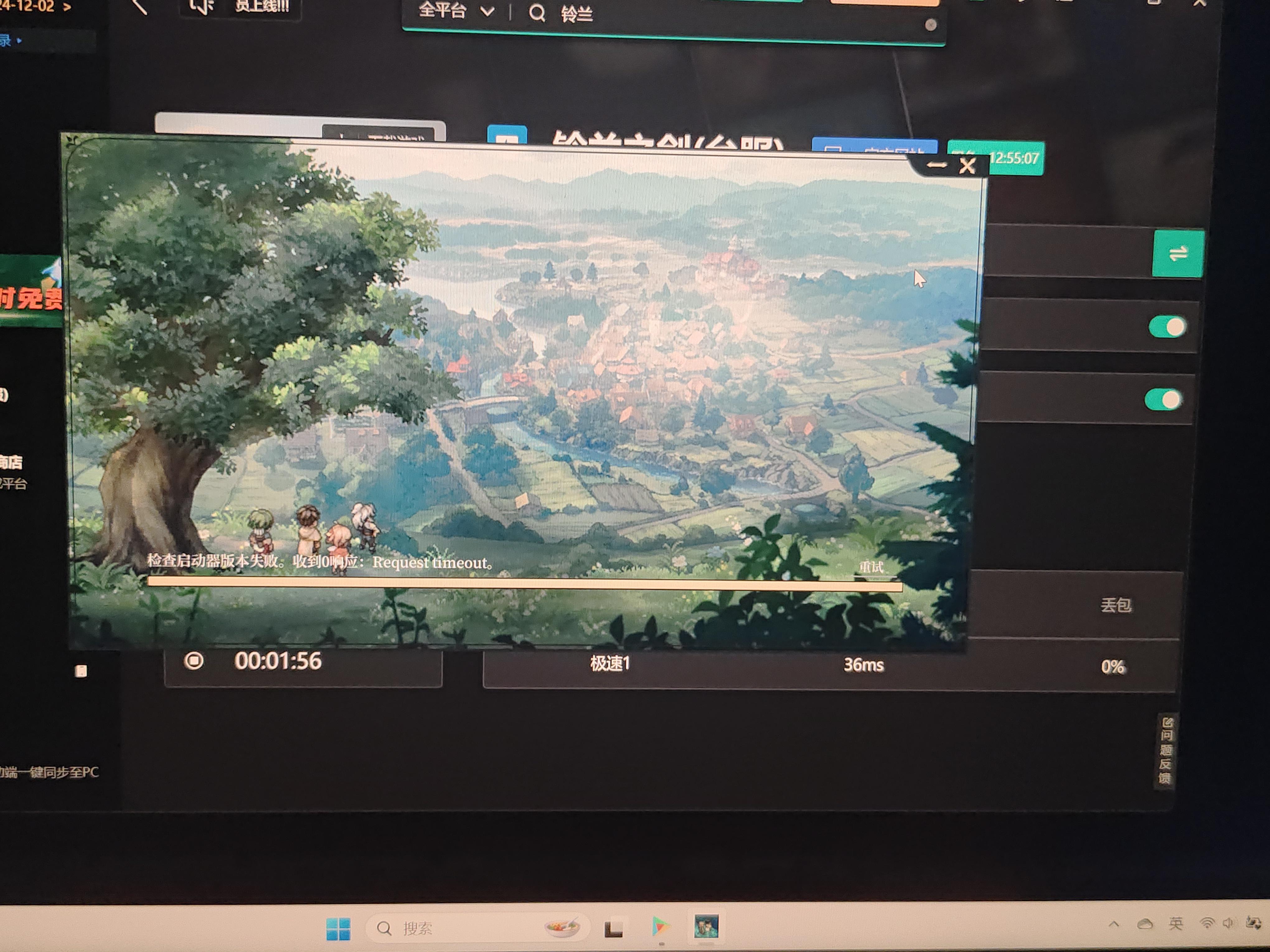Open the Windows Start menu
Image resolution: width=1270 pixels, height=952 pixels.
pos(338,928)
